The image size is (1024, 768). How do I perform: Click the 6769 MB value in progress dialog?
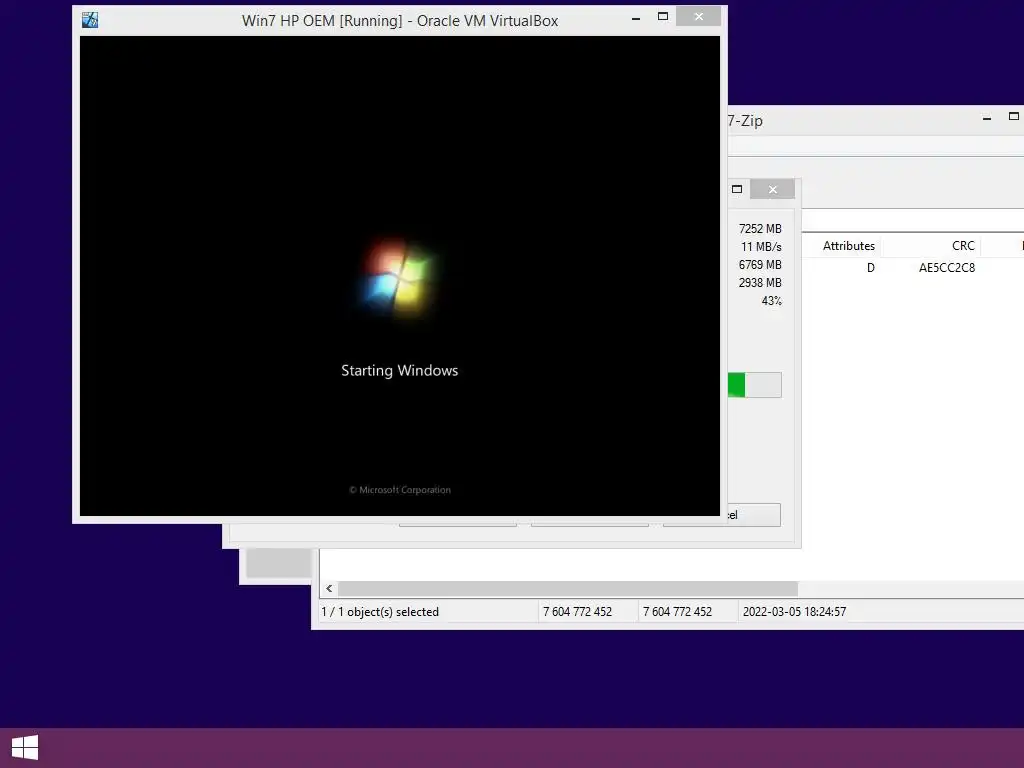point(760,265)
